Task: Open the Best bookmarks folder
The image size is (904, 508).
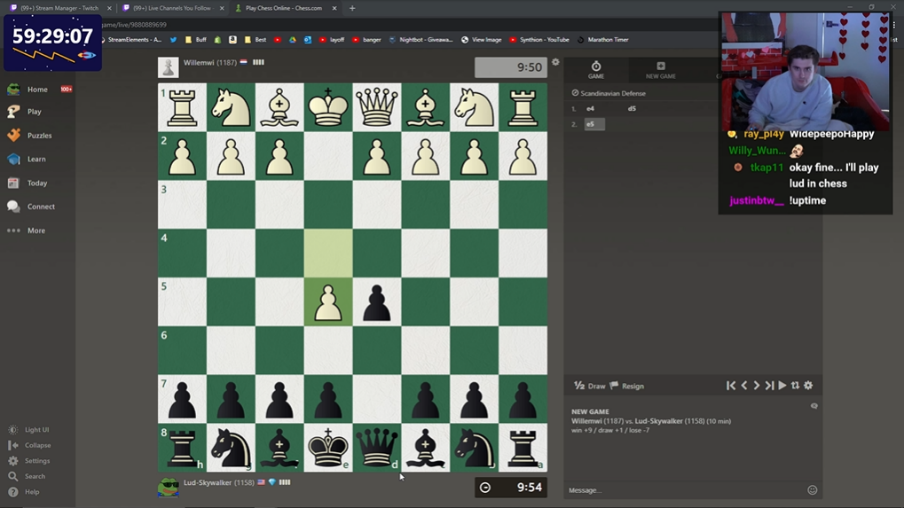Action: click(x=255, y=40)
